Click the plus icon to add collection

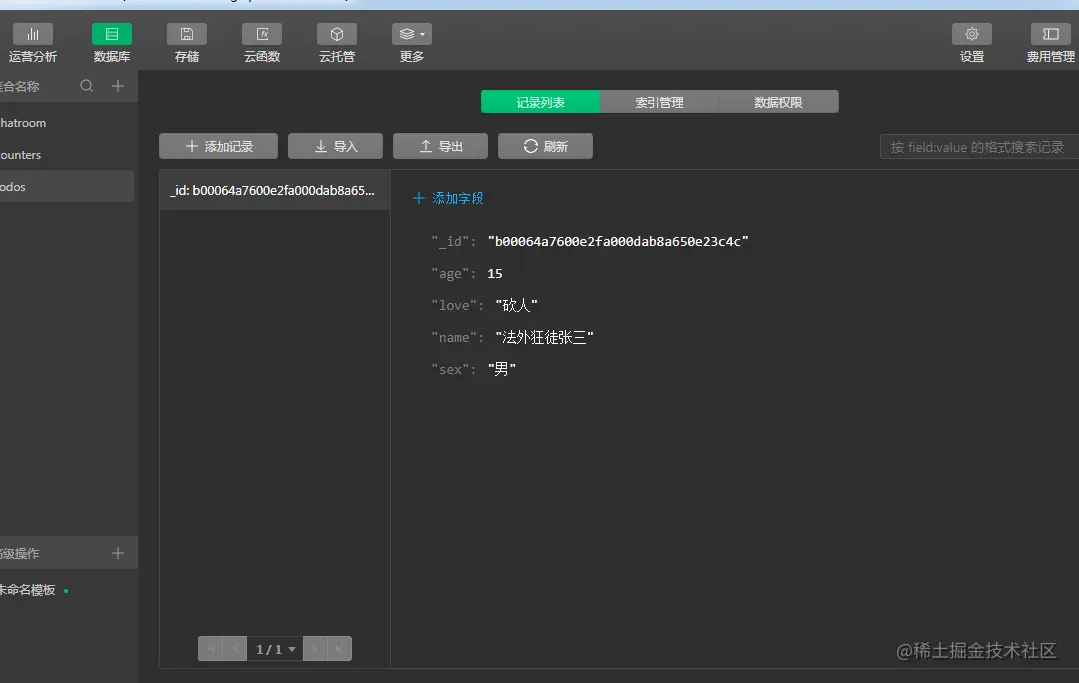click(118, 86)
